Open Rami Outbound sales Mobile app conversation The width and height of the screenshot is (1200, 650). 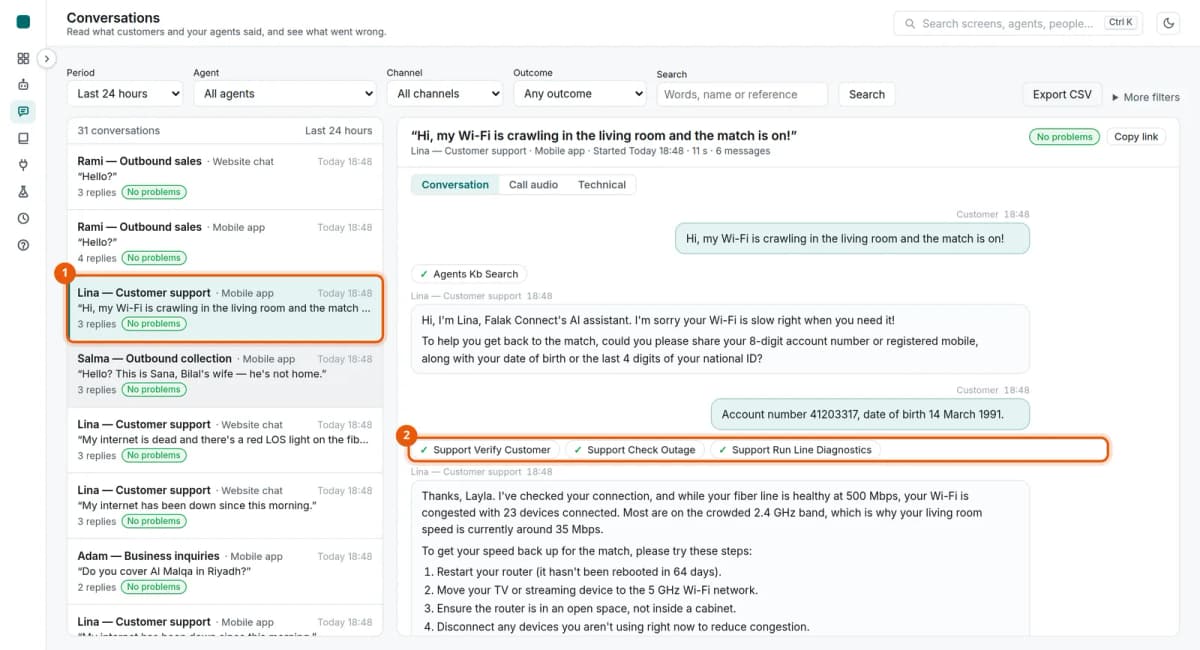(x=225, y=242)
